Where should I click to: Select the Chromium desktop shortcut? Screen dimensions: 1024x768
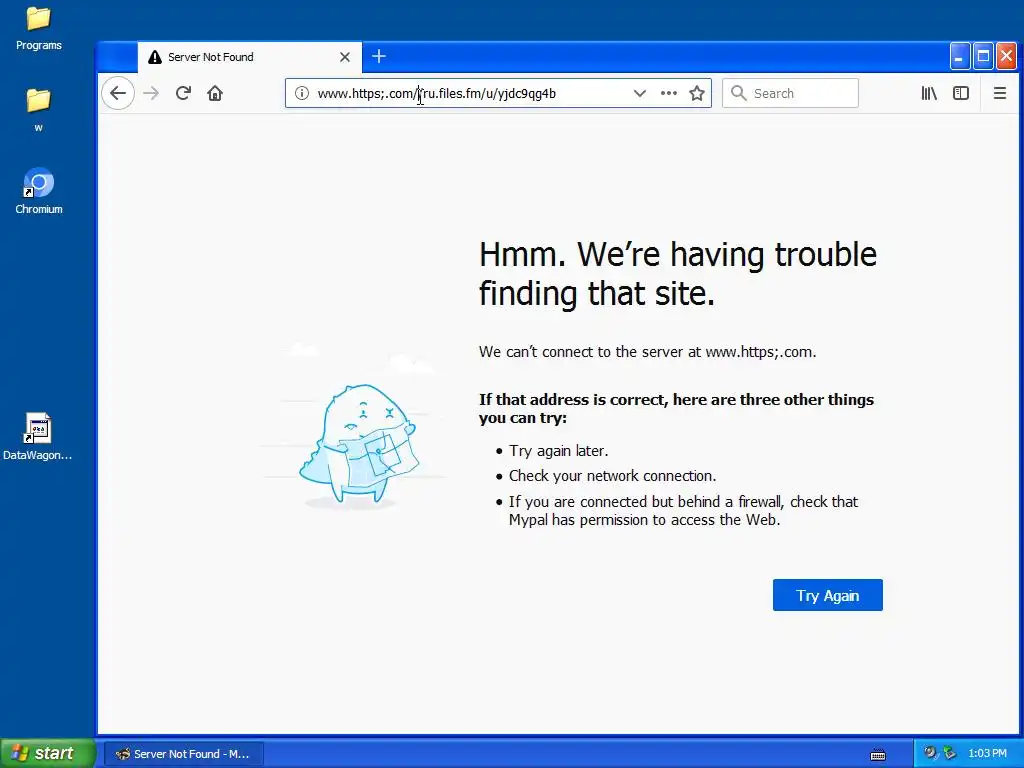(x=39, y=191)
